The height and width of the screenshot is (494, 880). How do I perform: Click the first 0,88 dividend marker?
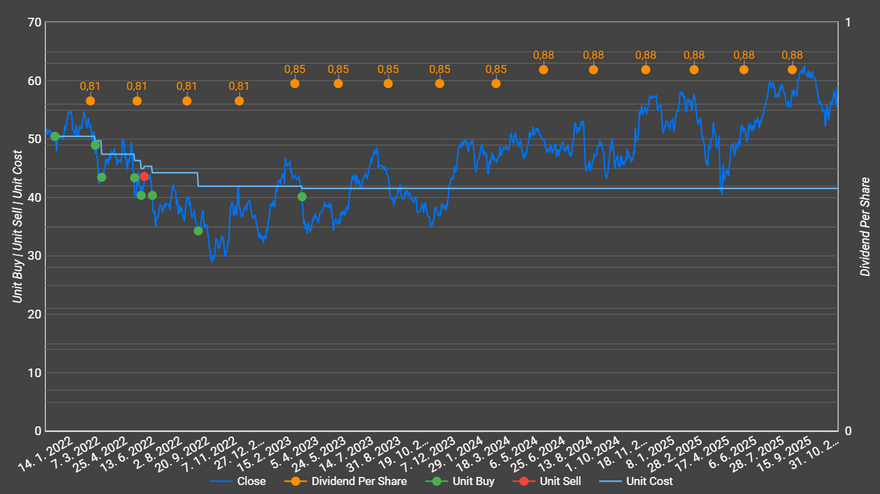[544, 70]
